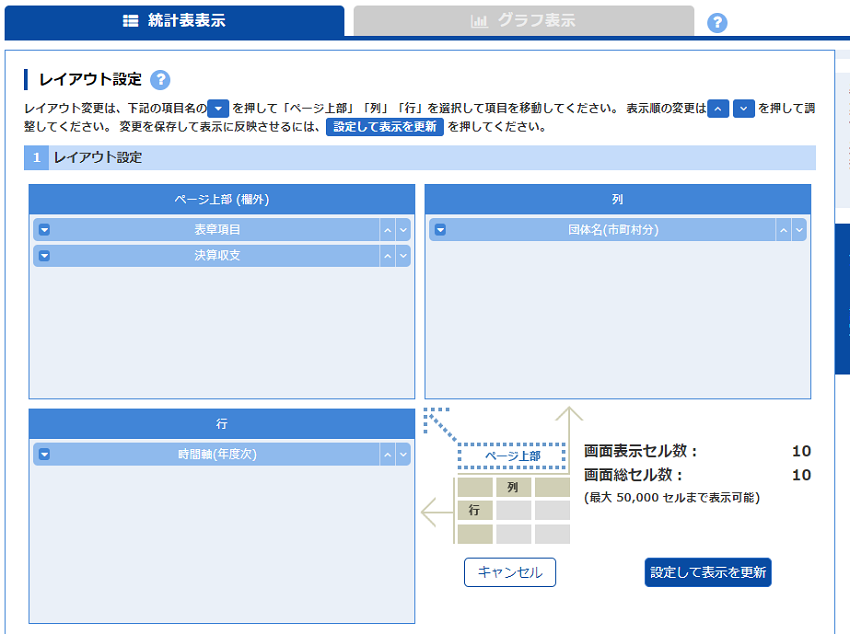Screen dimensions: 850x634
Task: Move 決算収支 item up with arrow
Action: (388, 256)
